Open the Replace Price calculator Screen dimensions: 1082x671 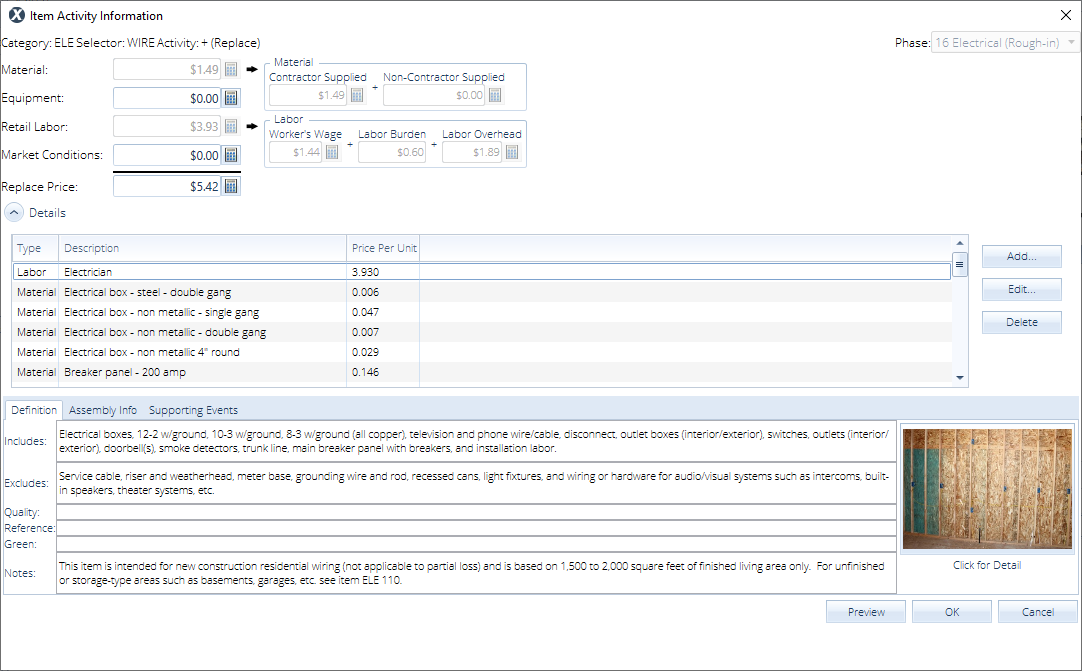tap(231, 184)
